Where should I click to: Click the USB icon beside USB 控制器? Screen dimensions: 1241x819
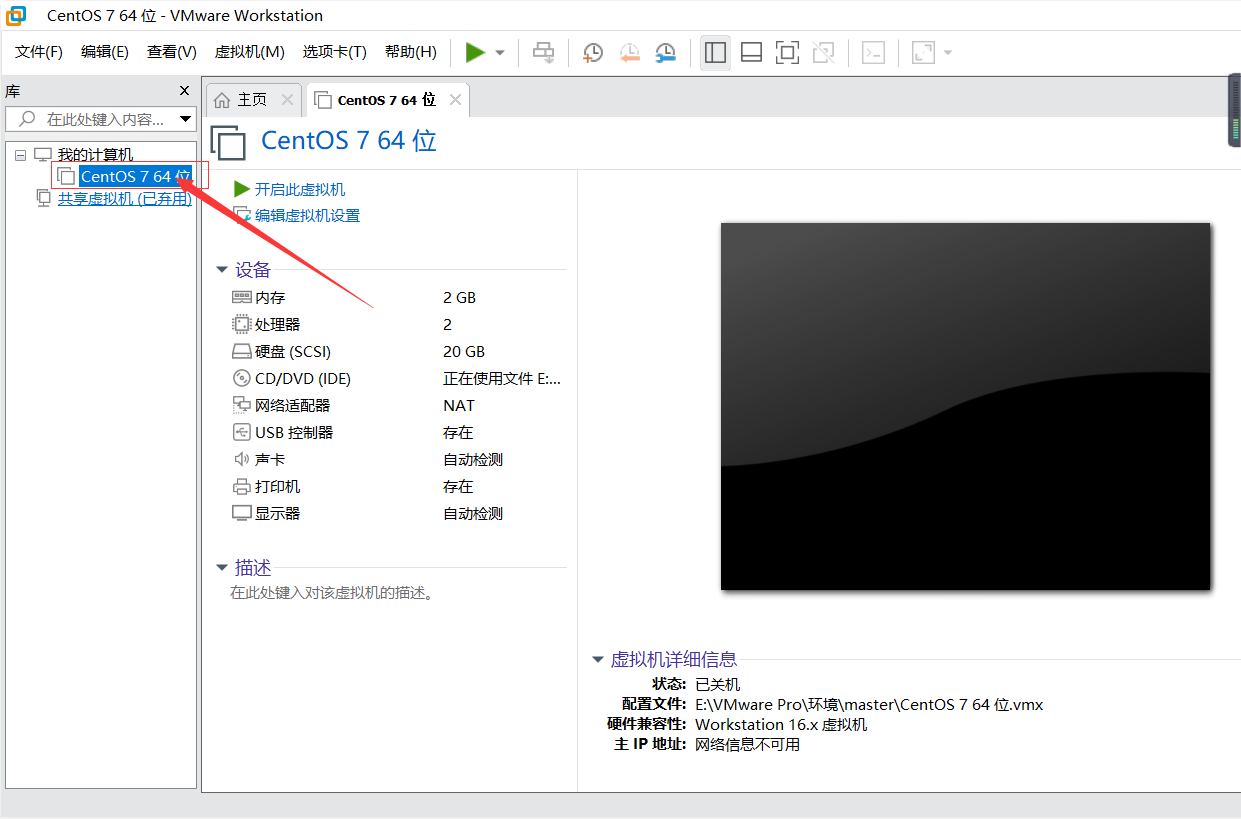click(241, 432)
